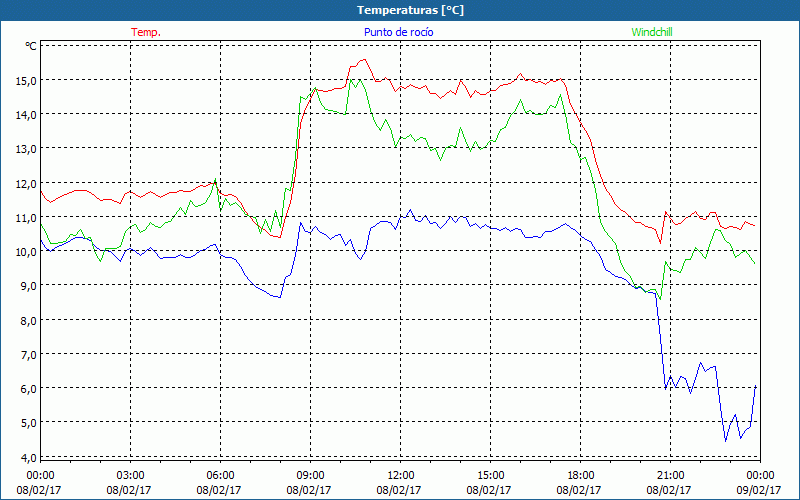Click the 5,0 y-axis value
Image resolution: width=800 pixels, height=500 pixels.
29,423
